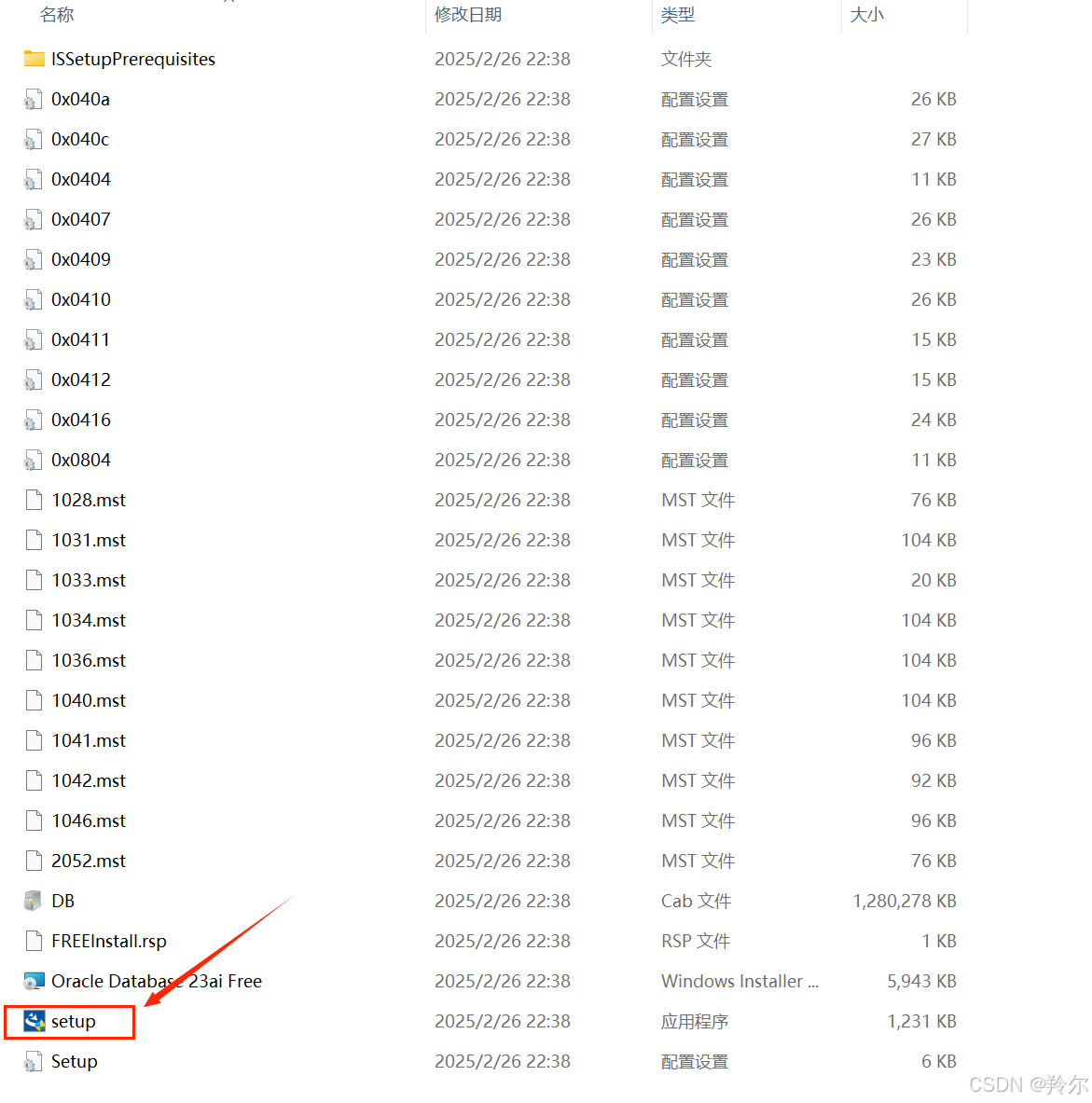Click the 1036.mst file icon

pos(34,660)
